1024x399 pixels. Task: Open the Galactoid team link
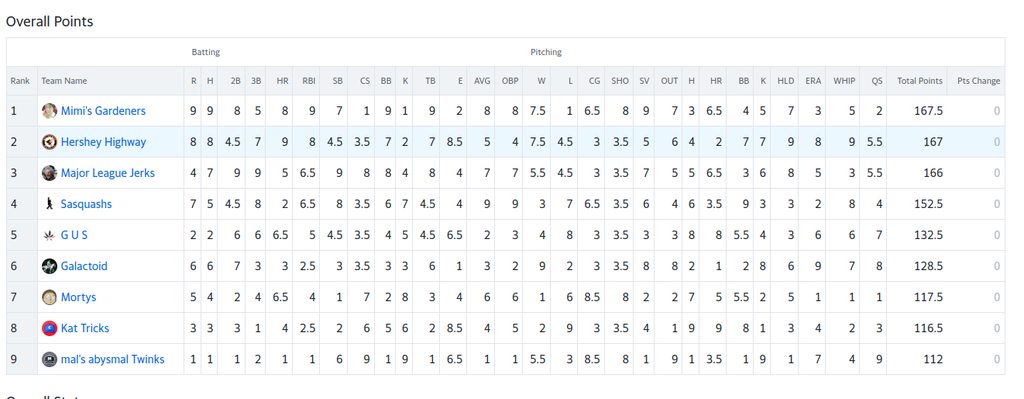(84, 266)
